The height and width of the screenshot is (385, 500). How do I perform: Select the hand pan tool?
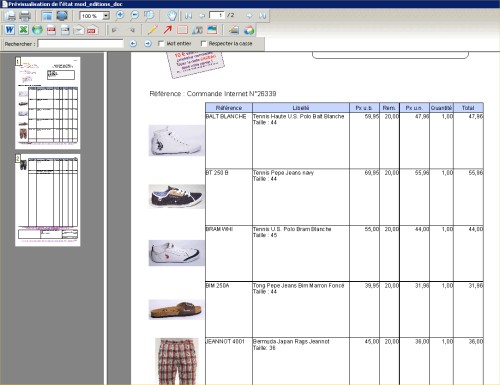tap(172, 15)
